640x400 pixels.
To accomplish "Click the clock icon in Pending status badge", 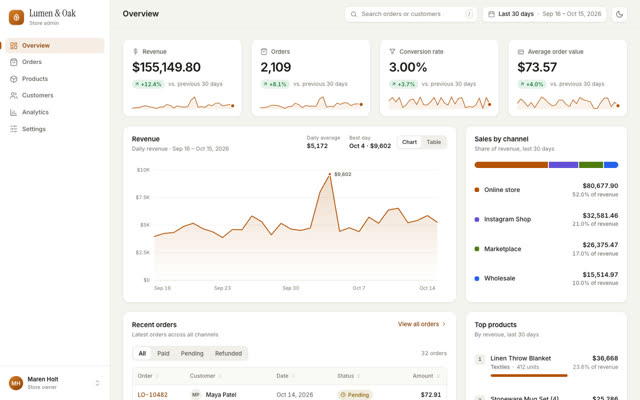I will click(x=343, y=395).
